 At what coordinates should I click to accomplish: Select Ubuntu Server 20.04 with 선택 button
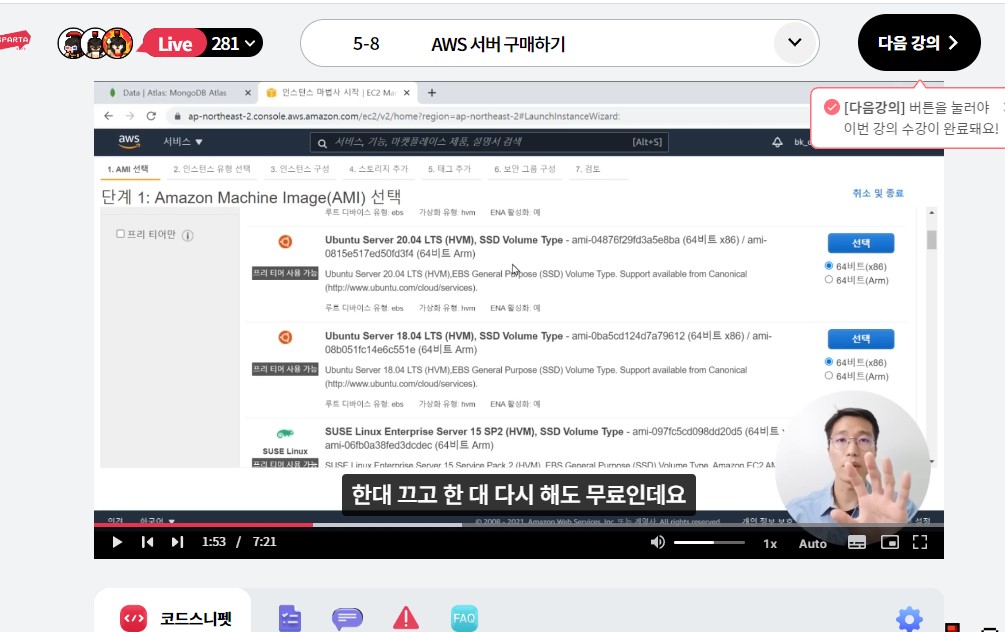[x=861, y=243]
